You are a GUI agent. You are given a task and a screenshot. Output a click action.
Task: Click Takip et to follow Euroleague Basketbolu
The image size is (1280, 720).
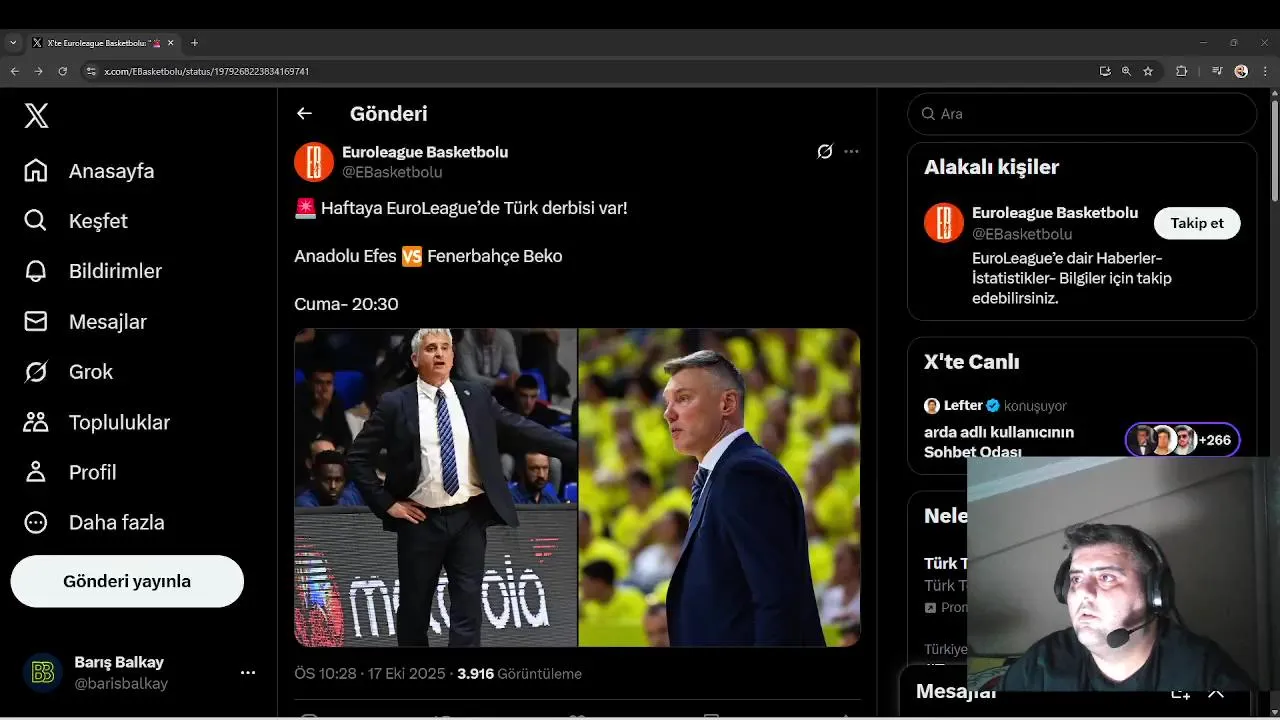coord(1197,223)
